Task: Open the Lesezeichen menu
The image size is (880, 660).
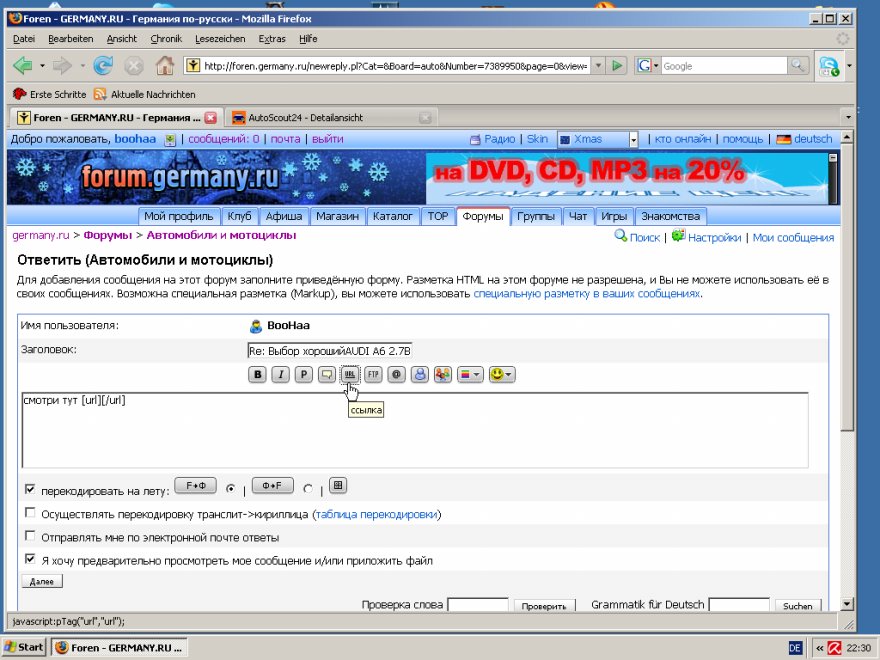Action: tap(220, 39)
